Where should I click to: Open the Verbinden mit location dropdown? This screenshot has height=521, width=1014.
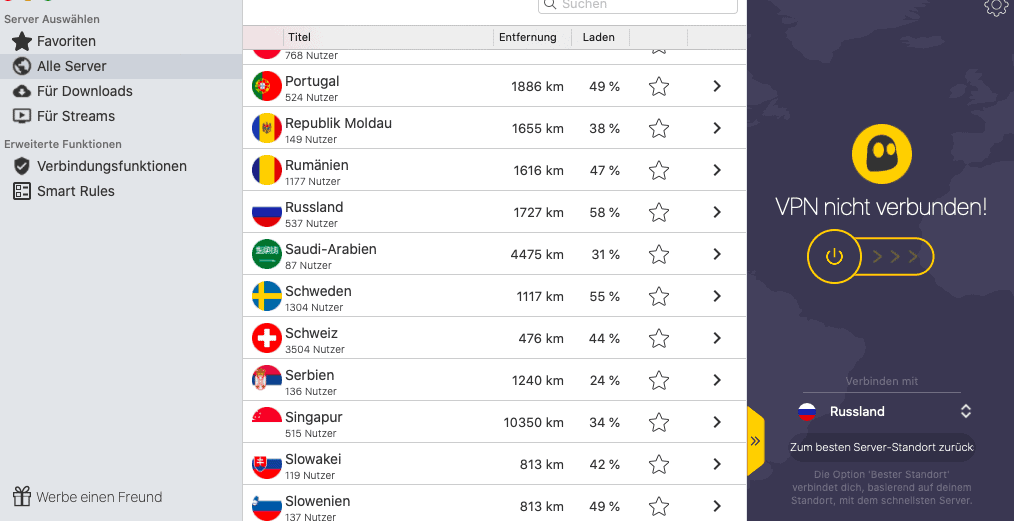click(x=884, y=411)
